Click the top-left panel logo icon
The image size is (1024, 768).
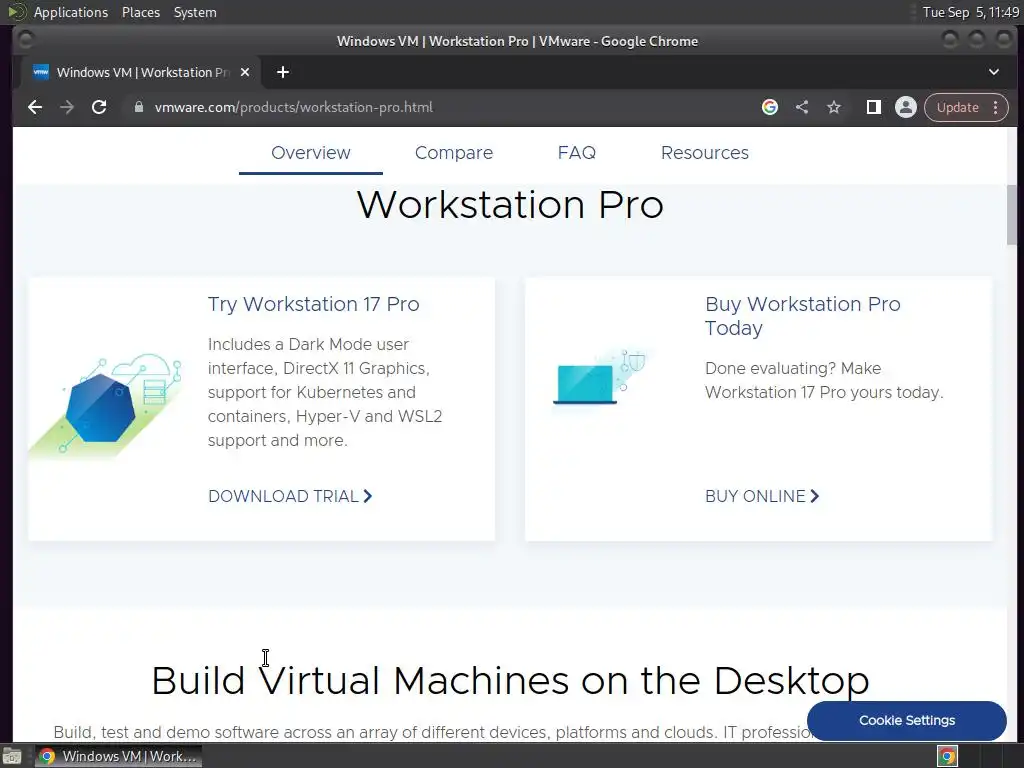[16, 12]
